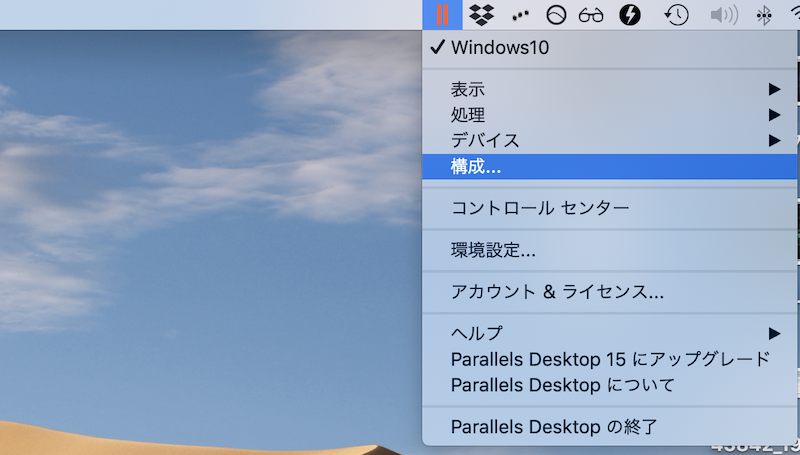This screenshot has width=800, height=455.
Task: Click the lightning bolt menu bar icon
Action: pos(630,14)
